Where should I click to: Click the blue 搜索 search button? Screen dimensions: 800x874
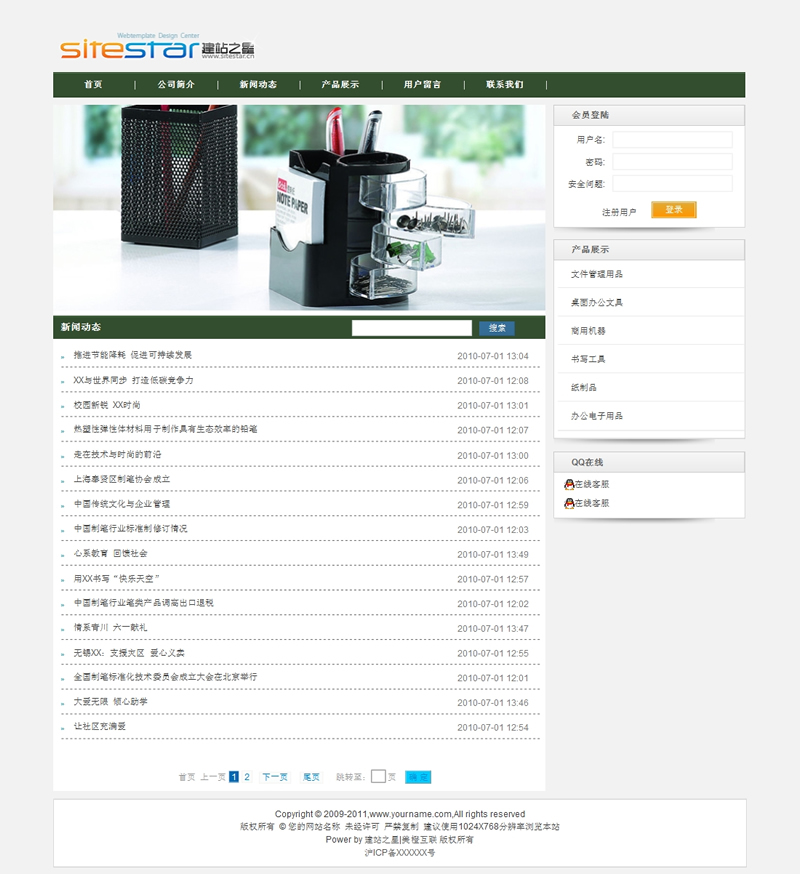497,328
